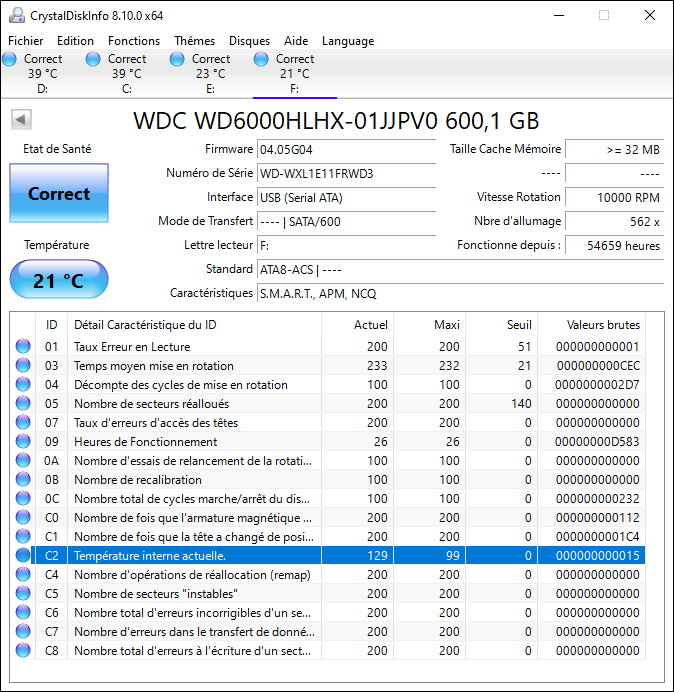Click the status orb for ID C5
Screen dimensions: 674x692
23,593
